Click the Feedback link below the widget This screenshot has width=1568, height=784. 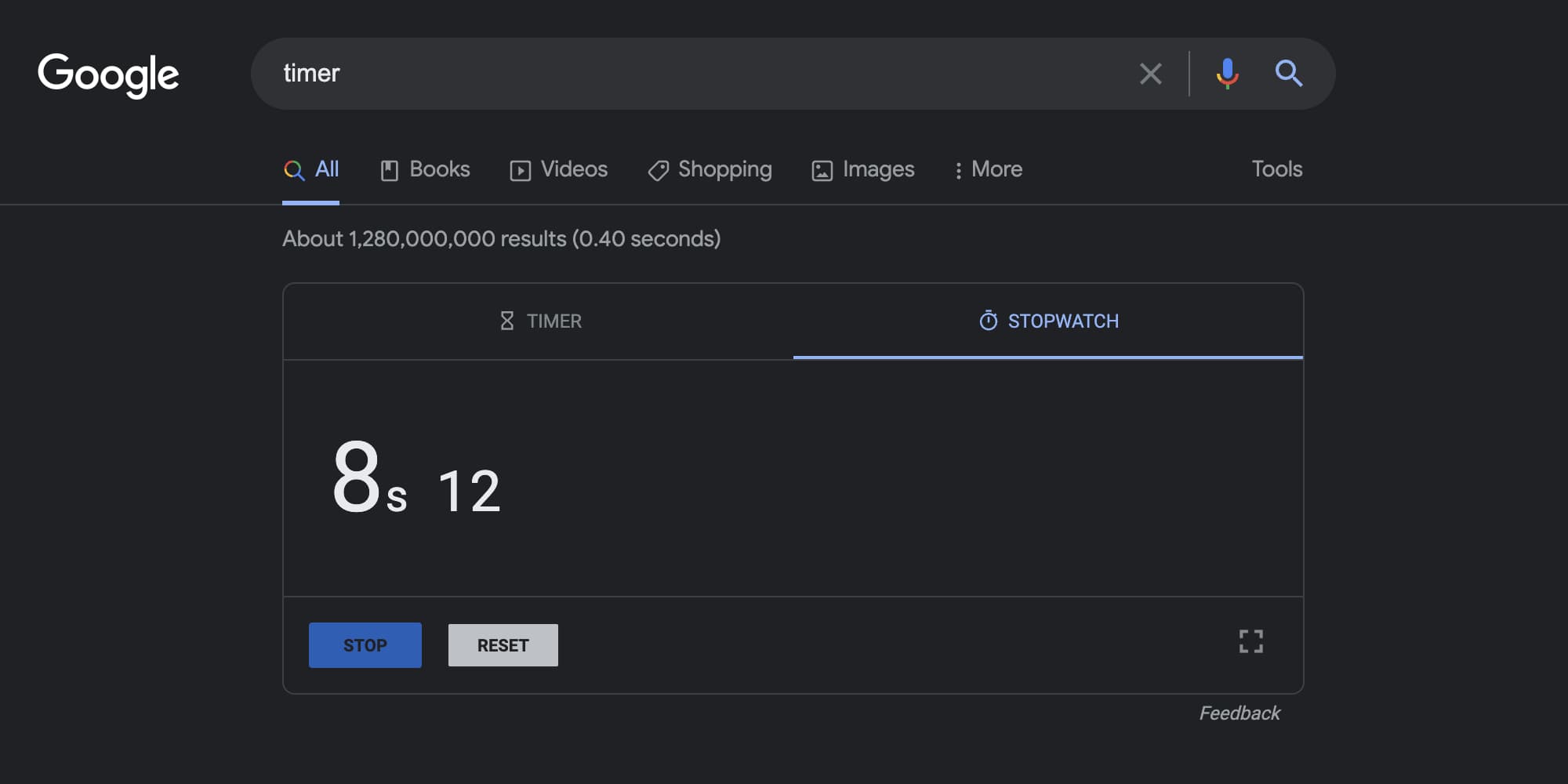point(1239,713)
